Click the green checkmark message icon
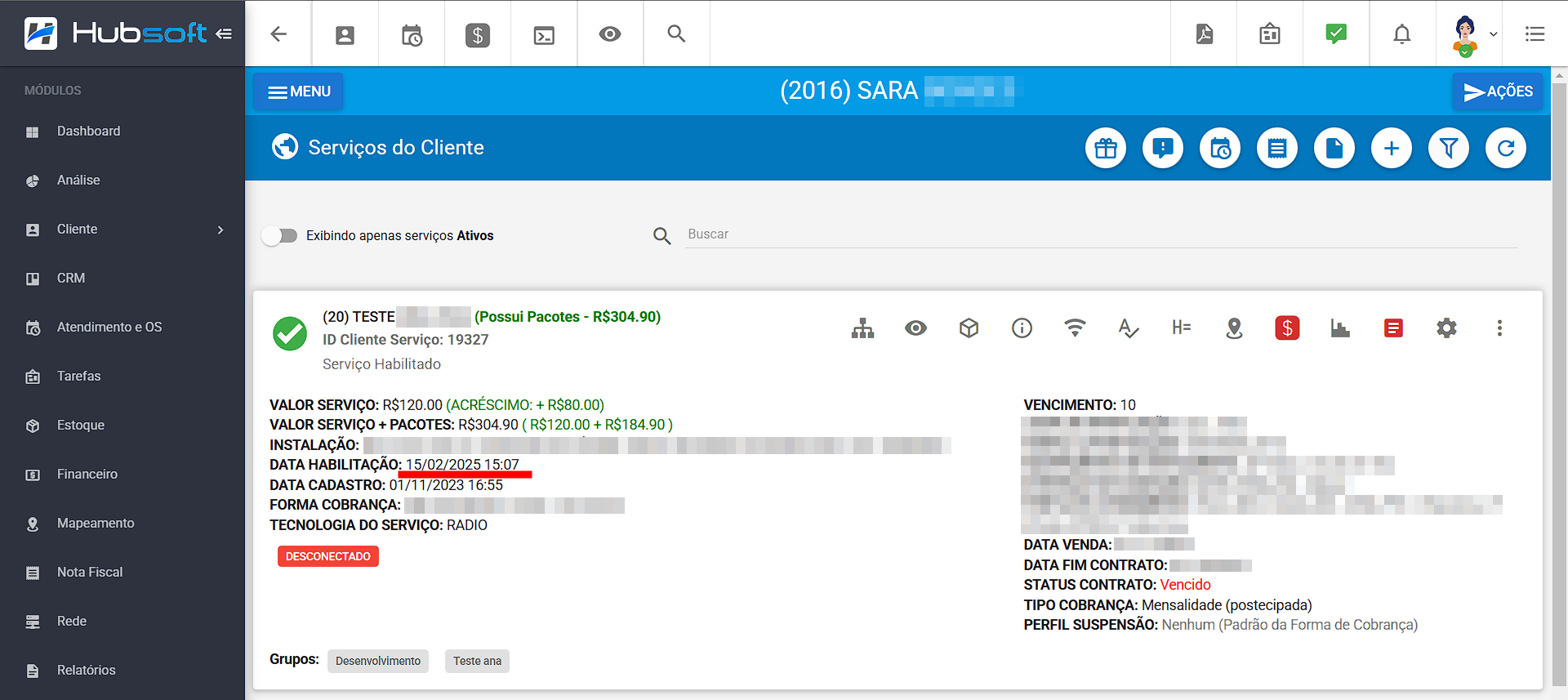This screenshot has height=700, width=1568. (x=1336, y=33)
